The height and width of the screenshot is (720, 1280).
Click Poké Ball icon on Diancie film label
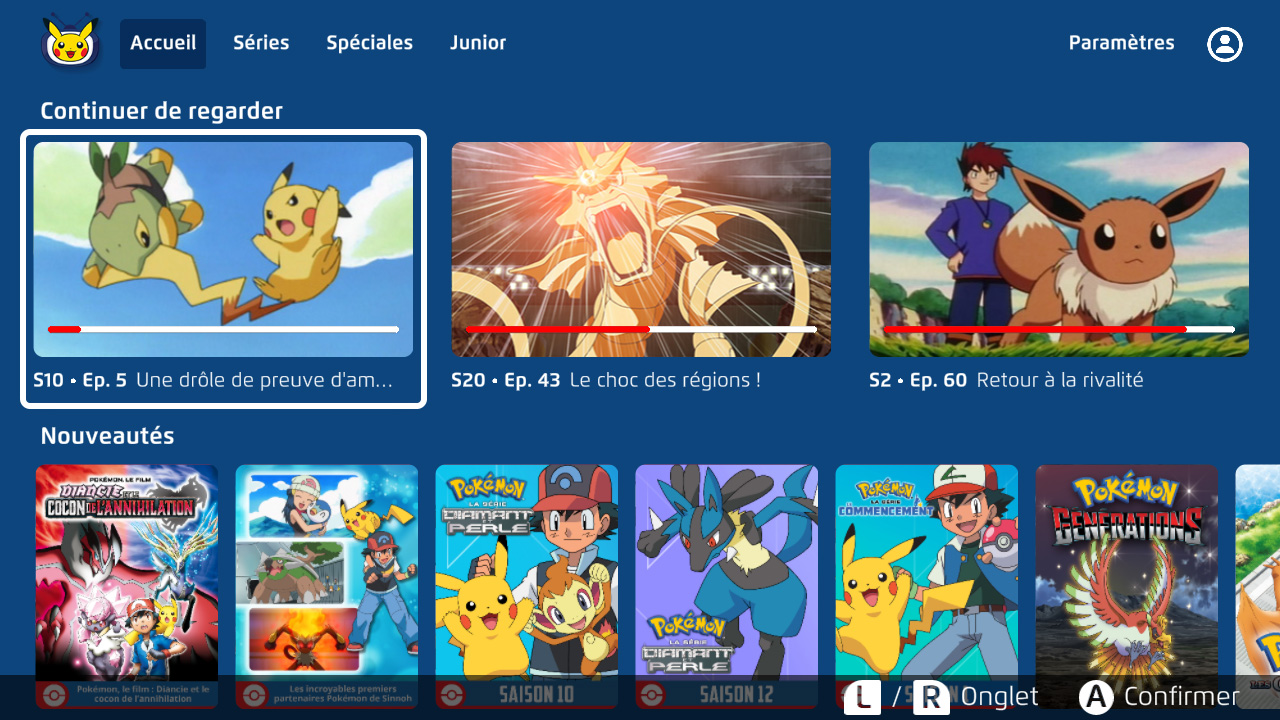pos(55,695)
